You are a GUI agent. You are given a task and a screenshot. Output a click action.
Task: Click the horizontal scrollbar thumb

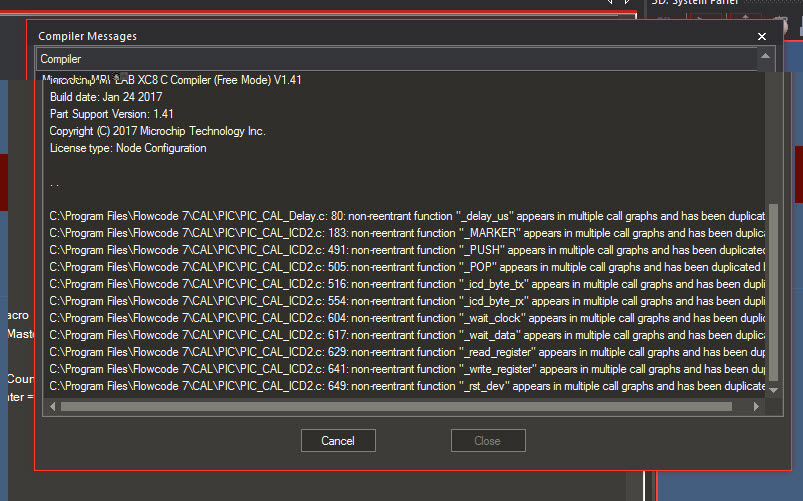(396, 407)
